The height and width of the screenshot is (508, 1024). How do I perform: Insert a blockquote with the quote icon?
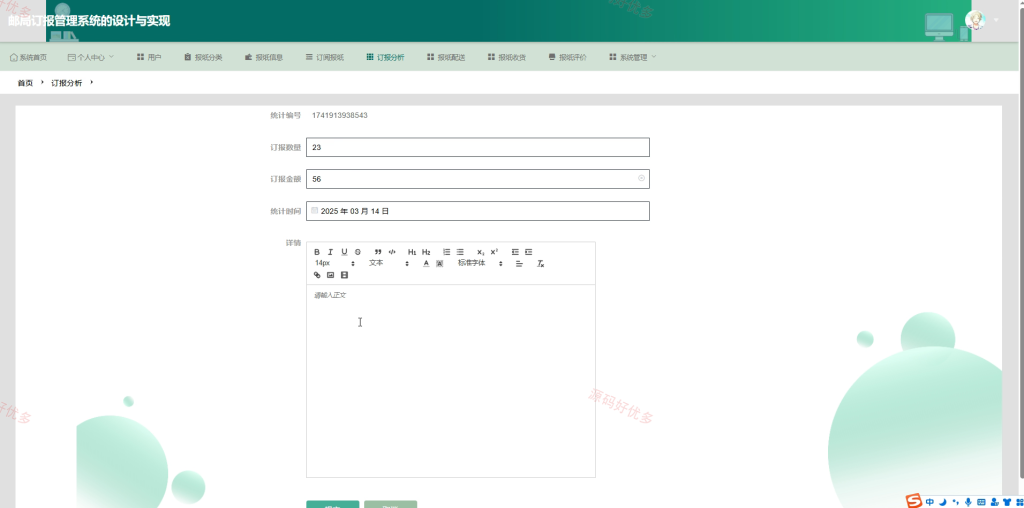377,252
